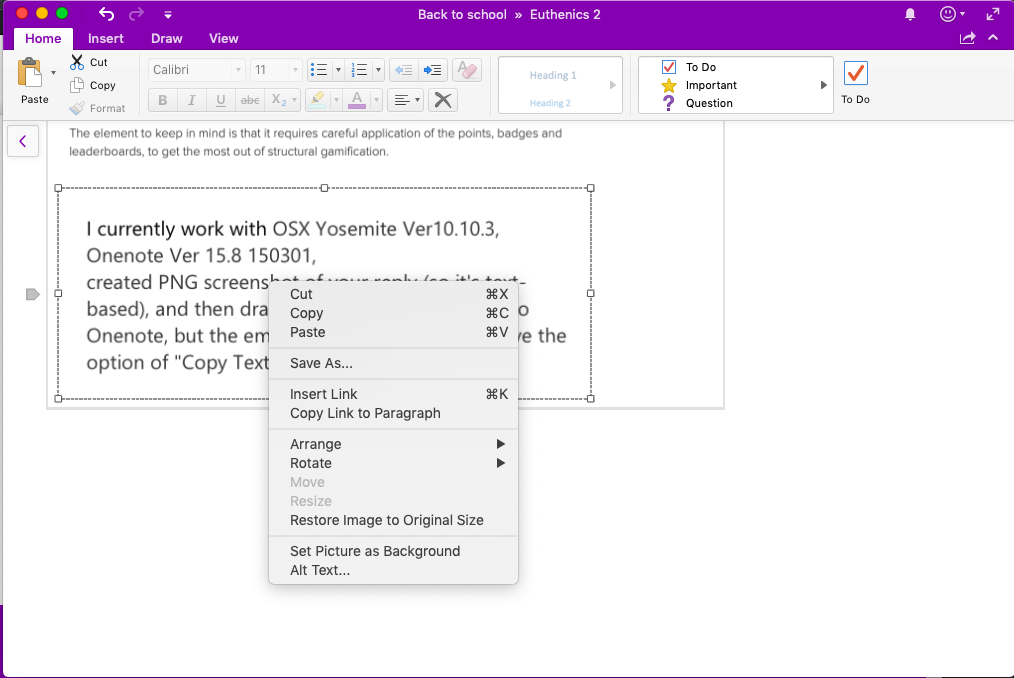The height and width of the screenshot is (678, 1014).
Task: Open the bullet styles dropdown arrow
Action: 338,70
